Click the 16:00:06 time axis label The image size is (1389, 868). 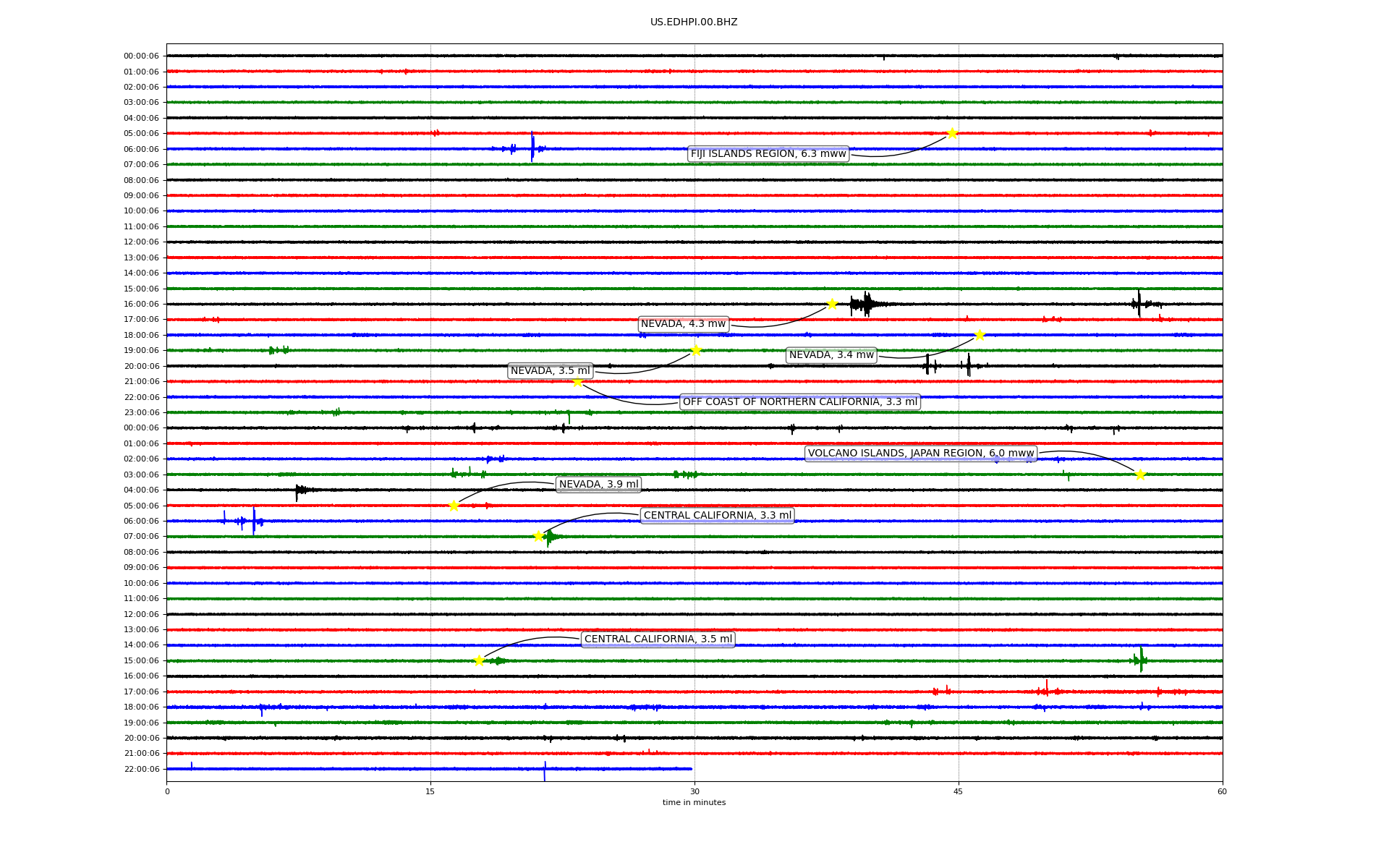[x=141, y=304]
